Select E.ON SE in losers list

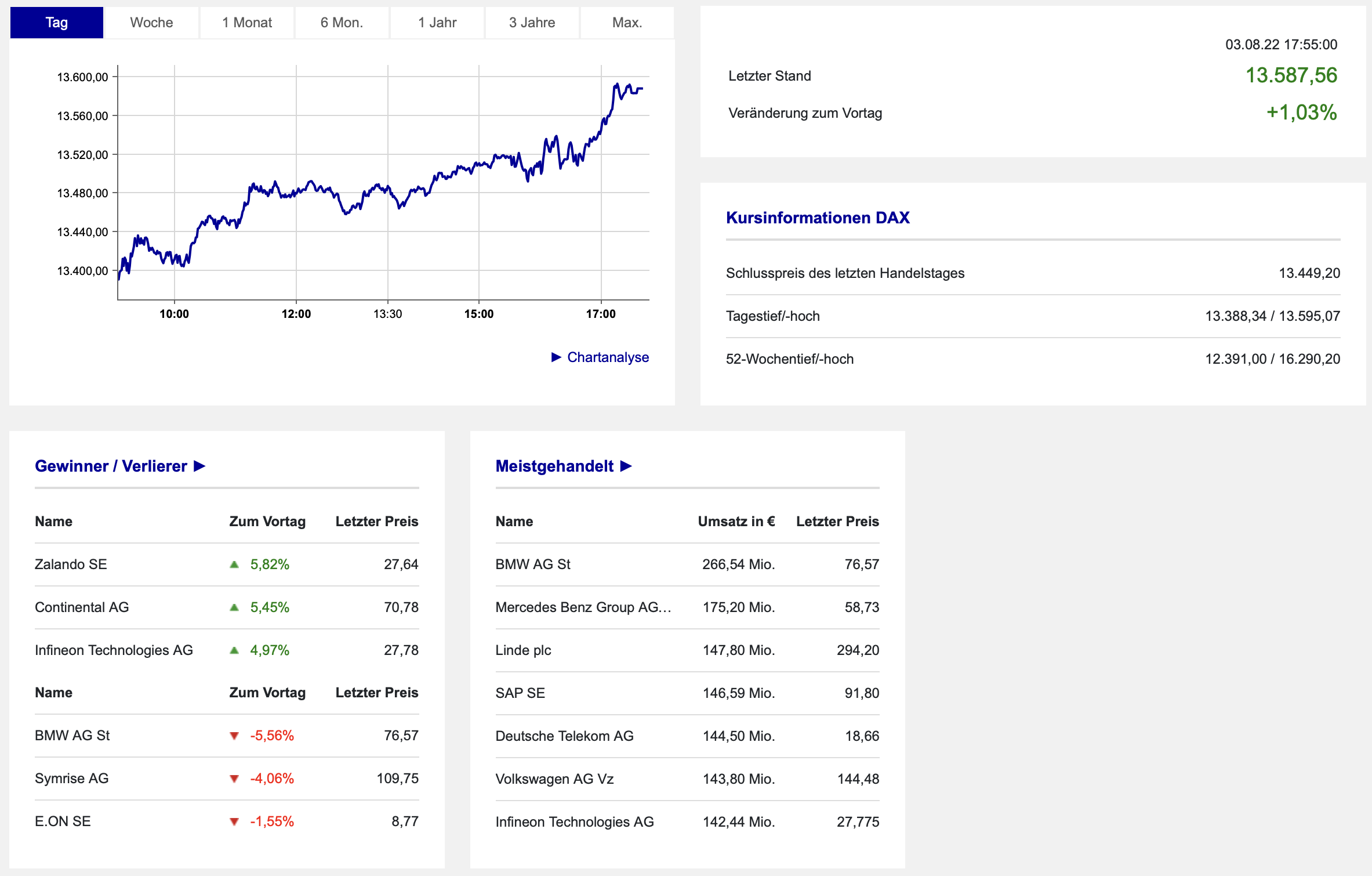(x=63, y=821)
